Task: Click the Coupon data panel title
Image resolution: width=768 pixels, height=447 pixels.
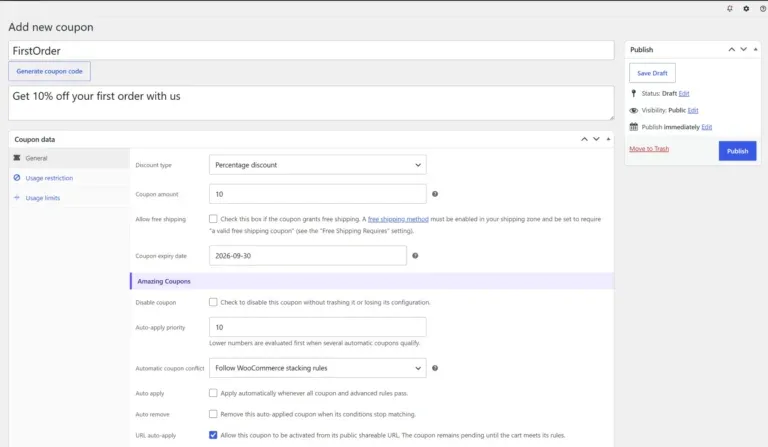Action: tap(35, 139)
